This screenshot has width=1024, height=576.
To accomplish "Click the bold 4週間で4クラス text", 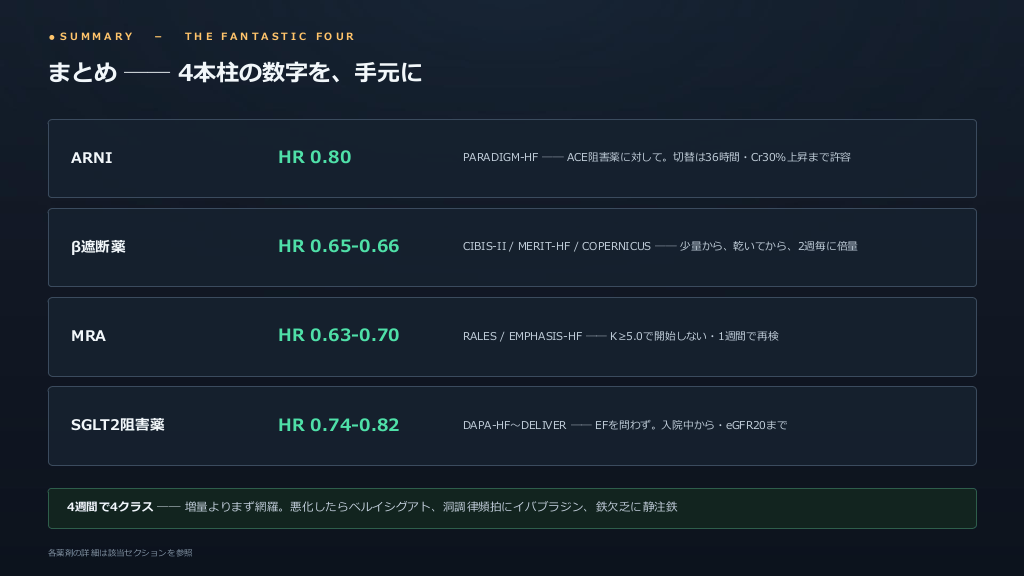I will tap(110, 507).
